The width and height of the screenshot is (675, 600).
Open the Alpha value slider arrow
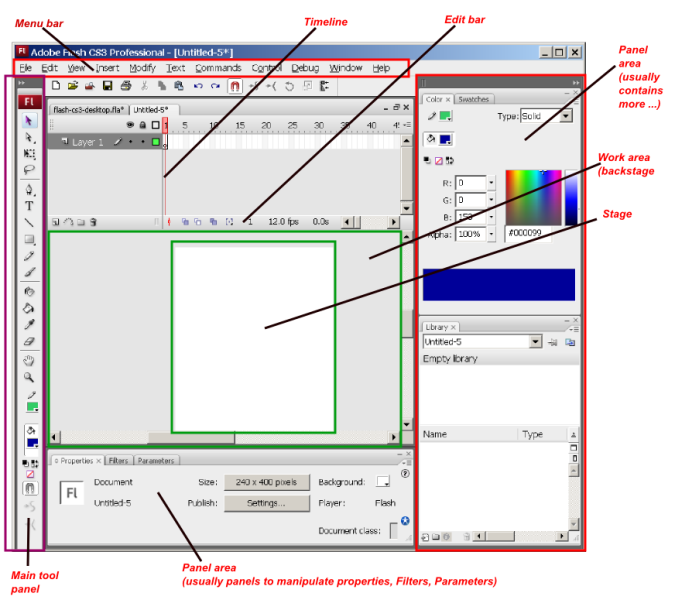(491, 234)
